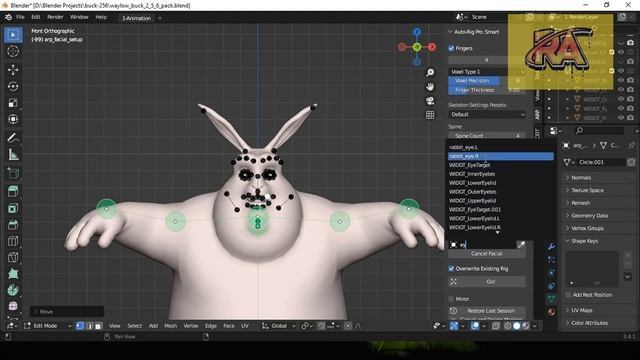Image resolution: width=640 pixels, height=360 pixels.
Task: Enable the Fingers checkbox
Action: click(x=451, y=48)
